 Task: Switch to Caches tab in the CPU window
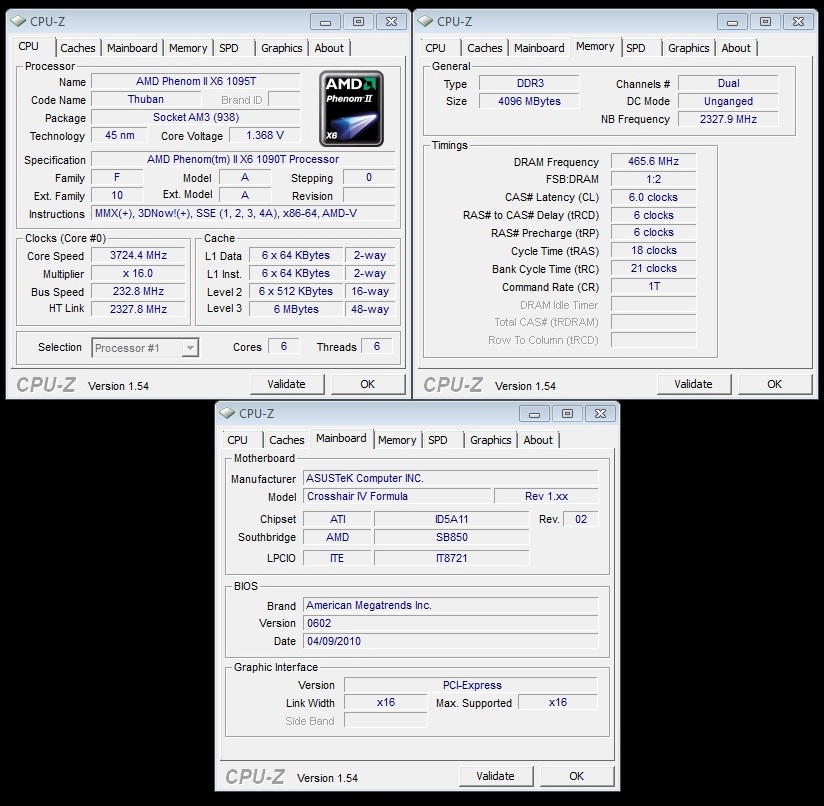tap(78, 48)
